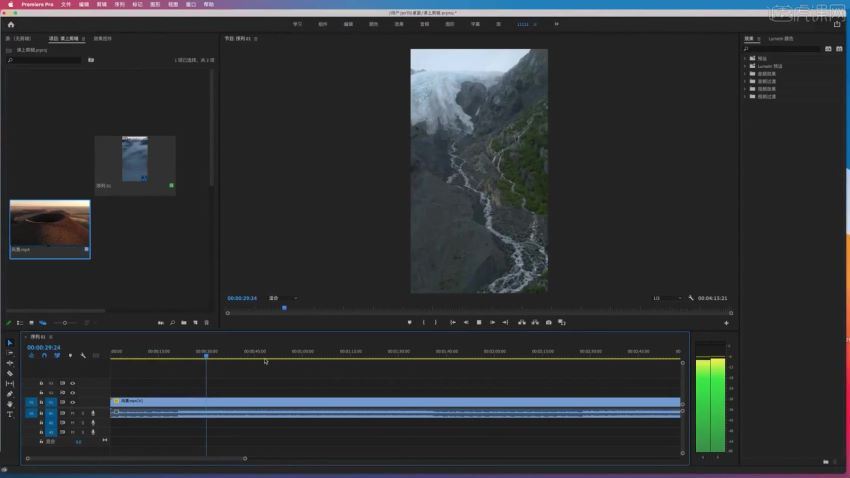This screenshot has height=478, width=850.
Task: Toggle nest-or-individual-clips insert mode
Action: coord(31,356)
